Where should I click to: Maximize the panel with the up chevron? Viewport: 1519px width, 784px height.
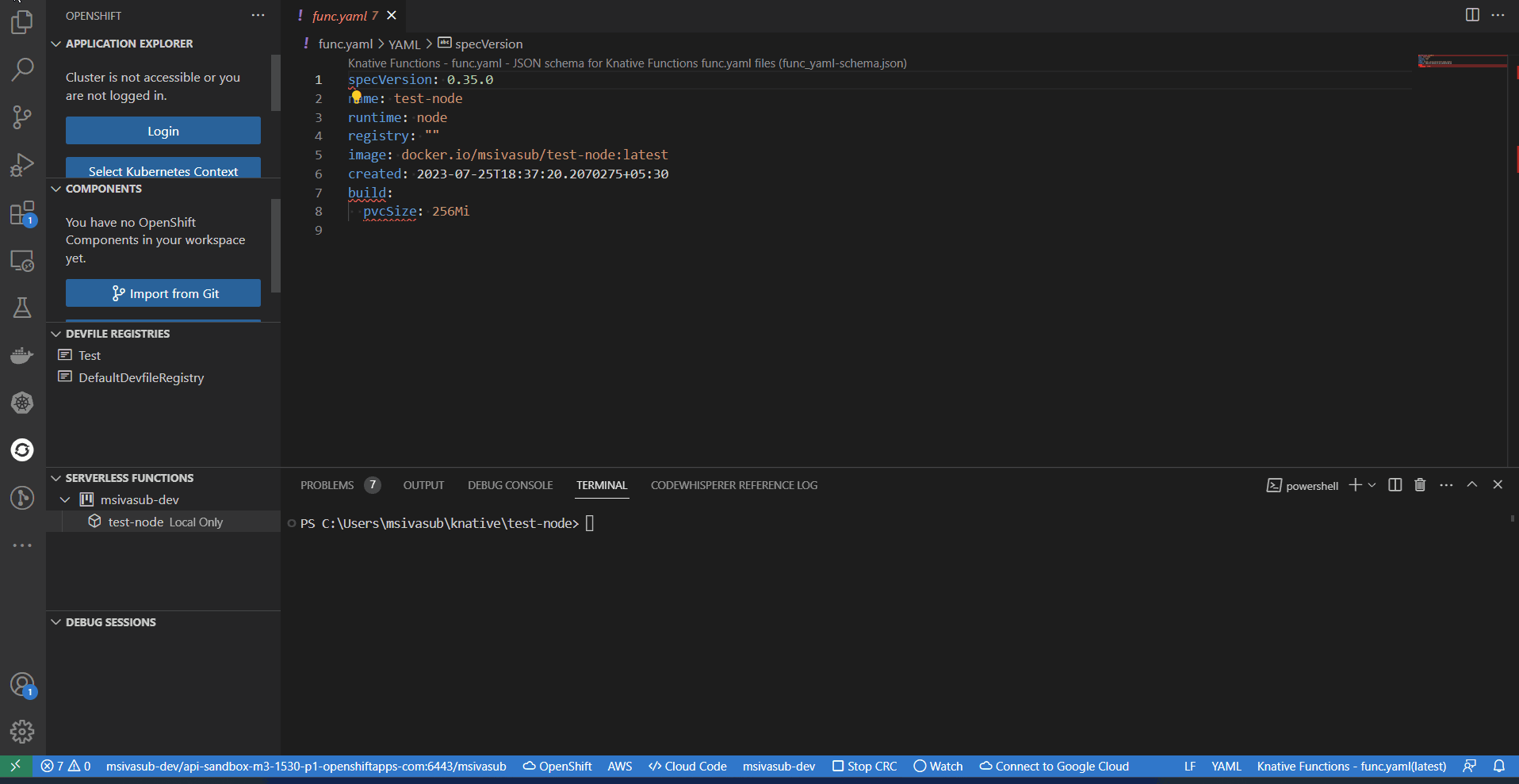[1472, 485]
